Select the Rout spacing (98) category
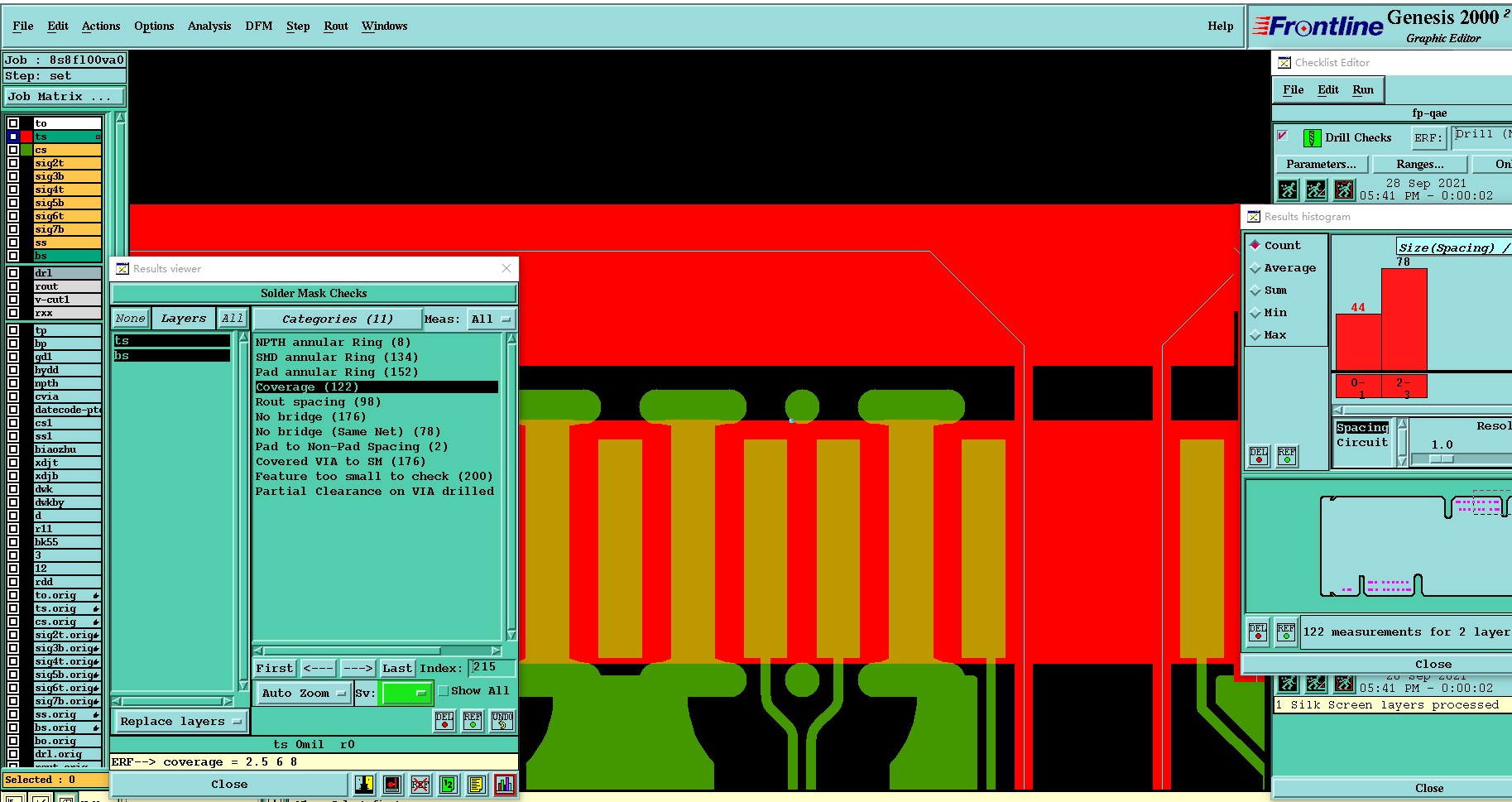Screen dimensions: 1512x802 click(x=377, y=402)
